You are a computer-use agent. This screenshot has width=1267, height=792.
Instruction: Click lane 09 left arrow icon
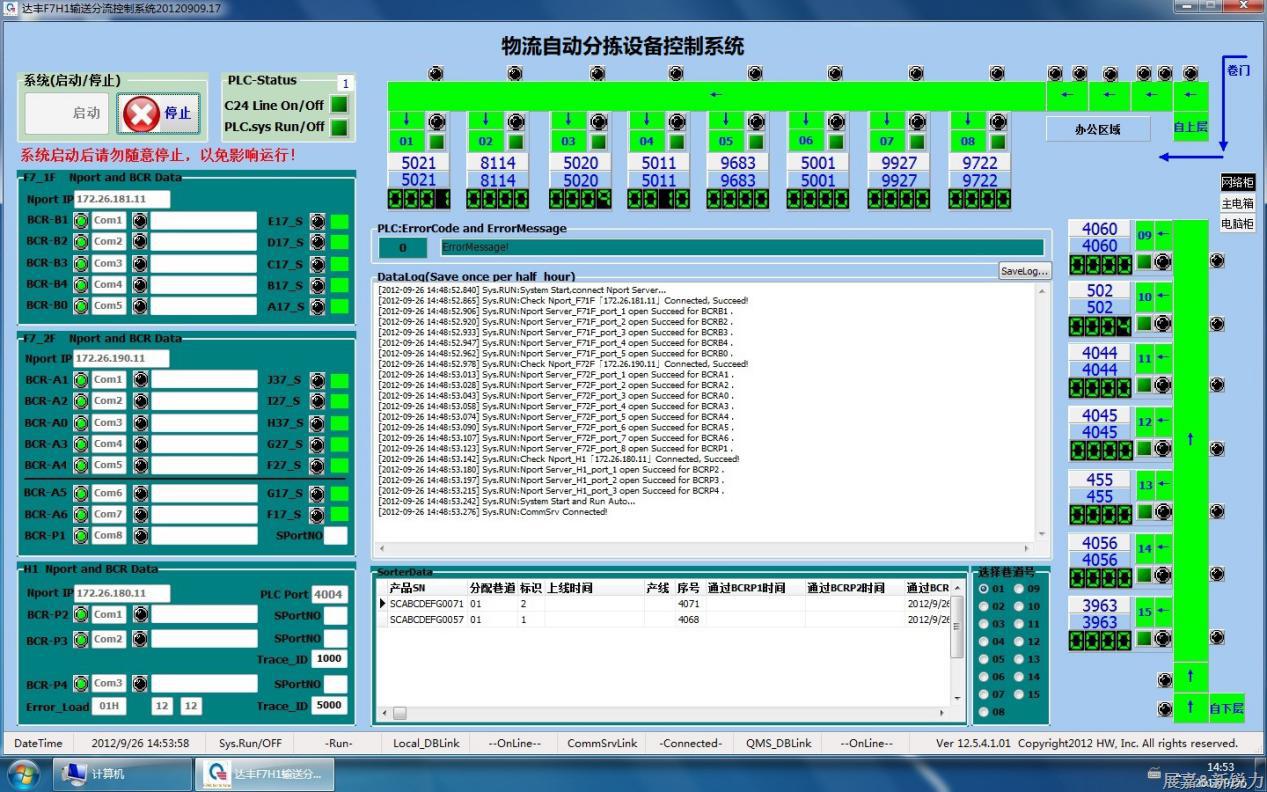click(1163, 236)
